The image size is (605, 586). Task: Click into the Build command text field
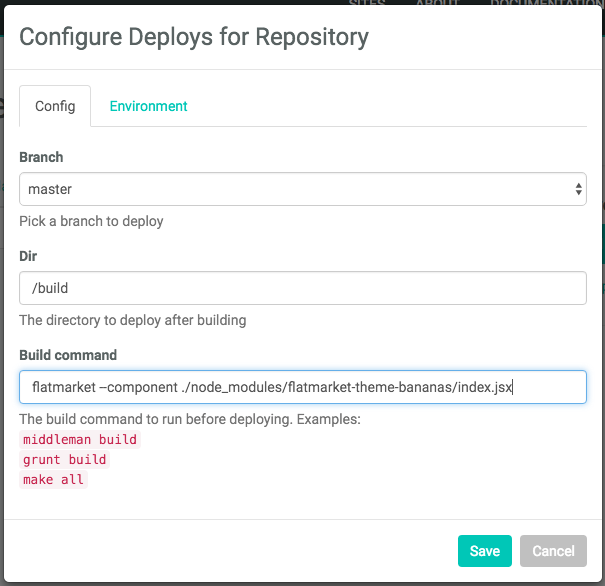[302, 387]
